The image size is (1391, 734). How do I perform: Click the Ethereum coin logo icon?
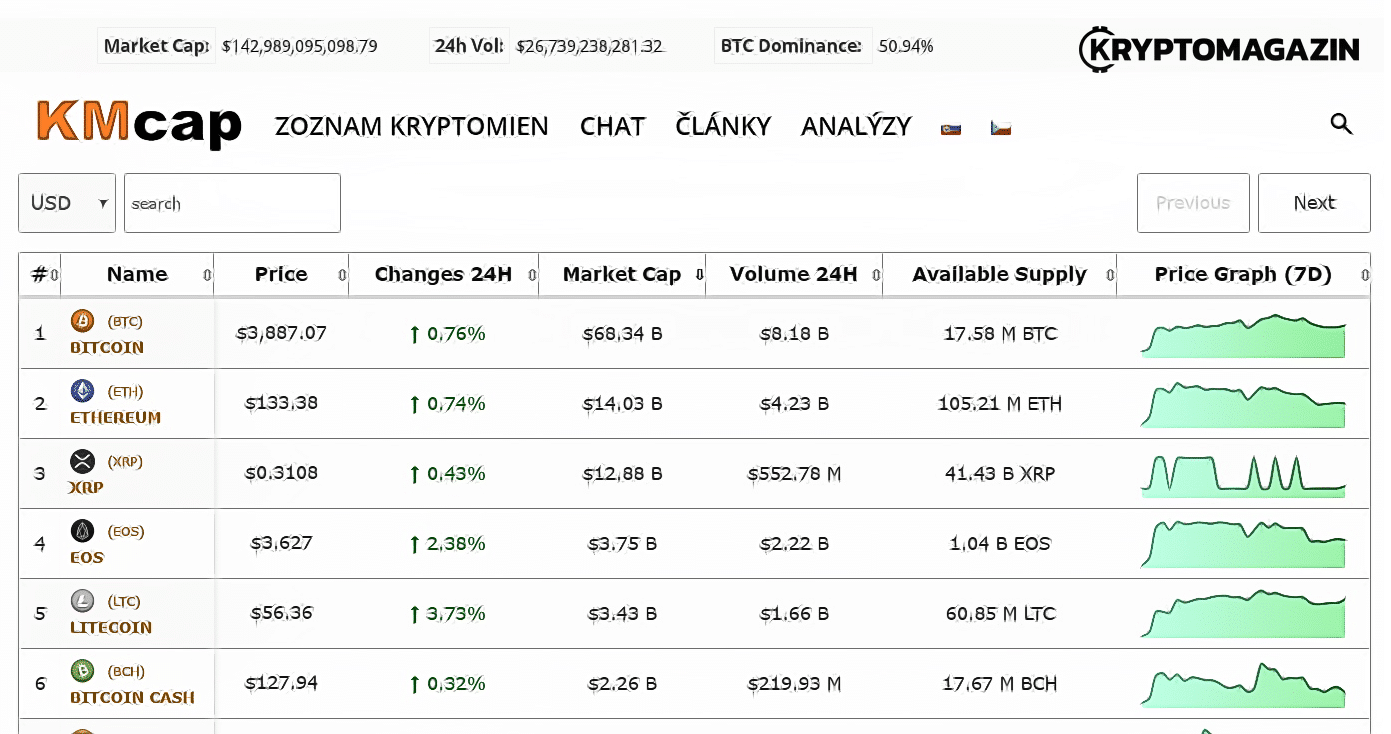pyautogui.click(x=82, y=391)
